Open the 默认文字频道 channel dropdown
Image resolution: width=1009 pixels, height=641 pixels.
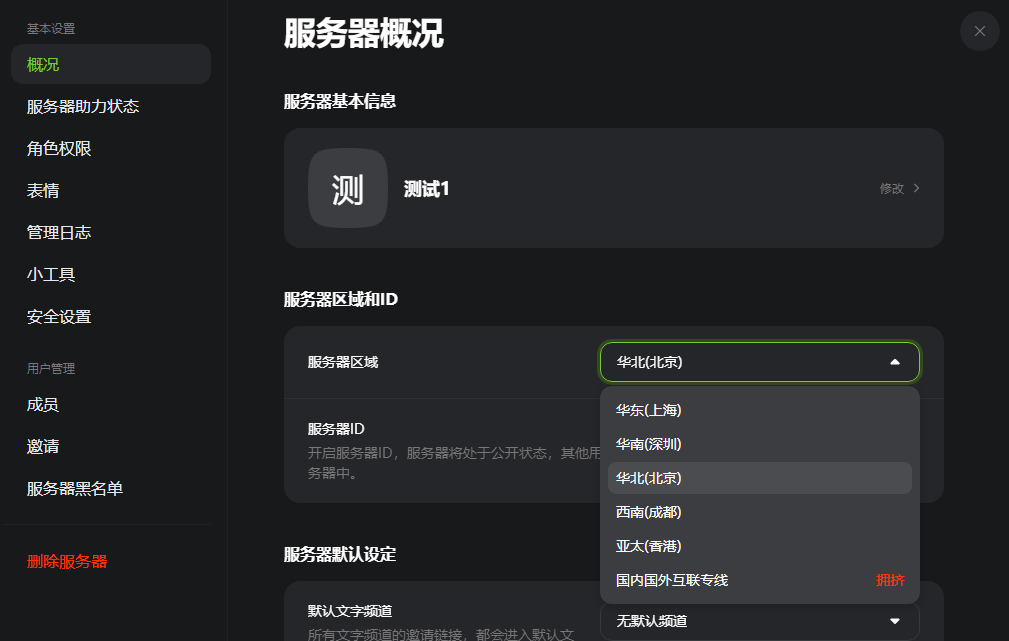click(758, 621)
